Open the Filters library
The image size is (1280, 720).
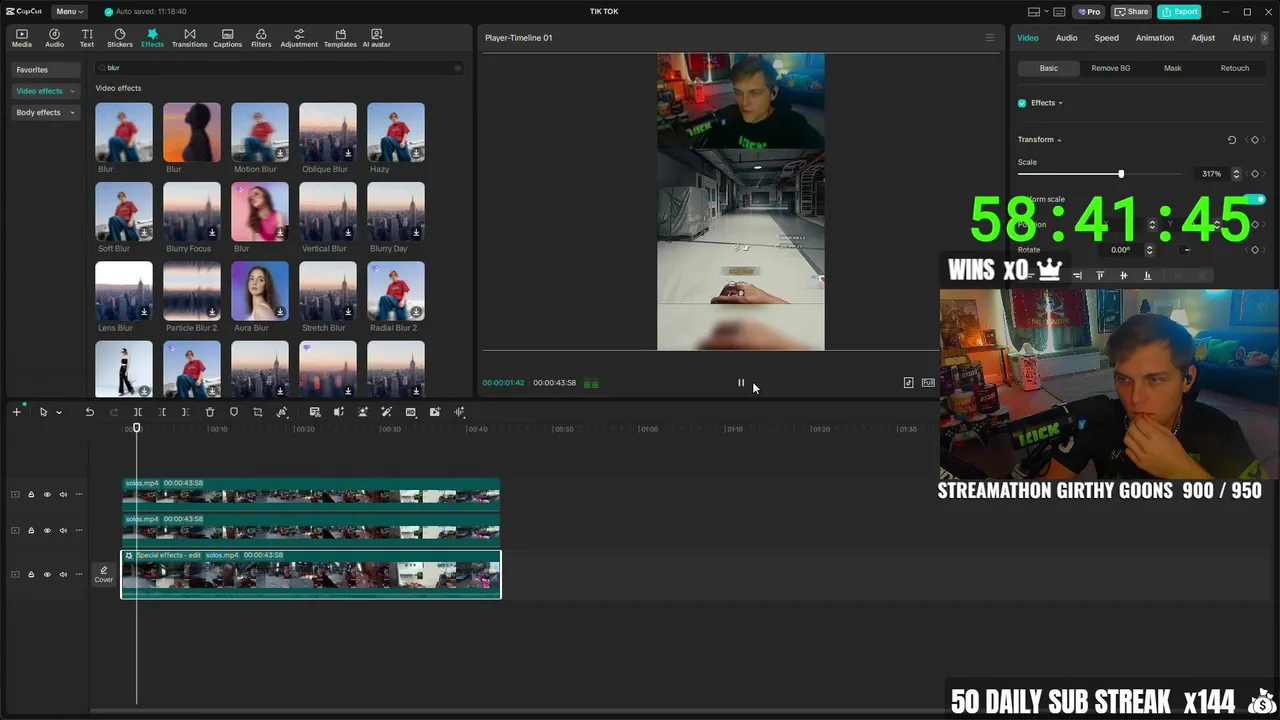pos(261,38)
